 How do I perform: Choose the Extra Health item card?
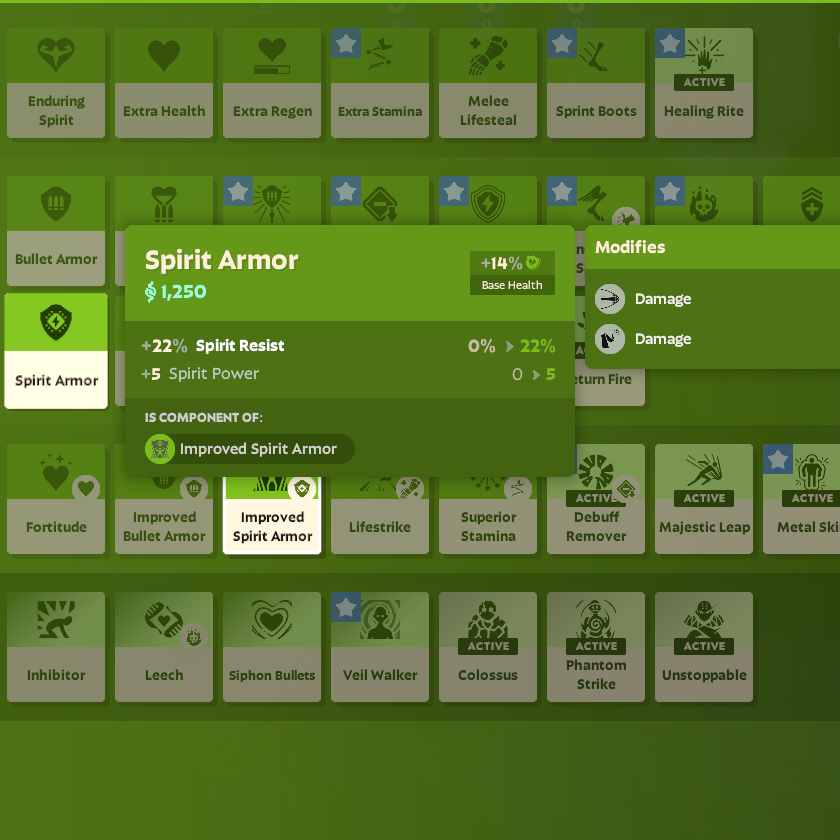(x=164, y=82)
